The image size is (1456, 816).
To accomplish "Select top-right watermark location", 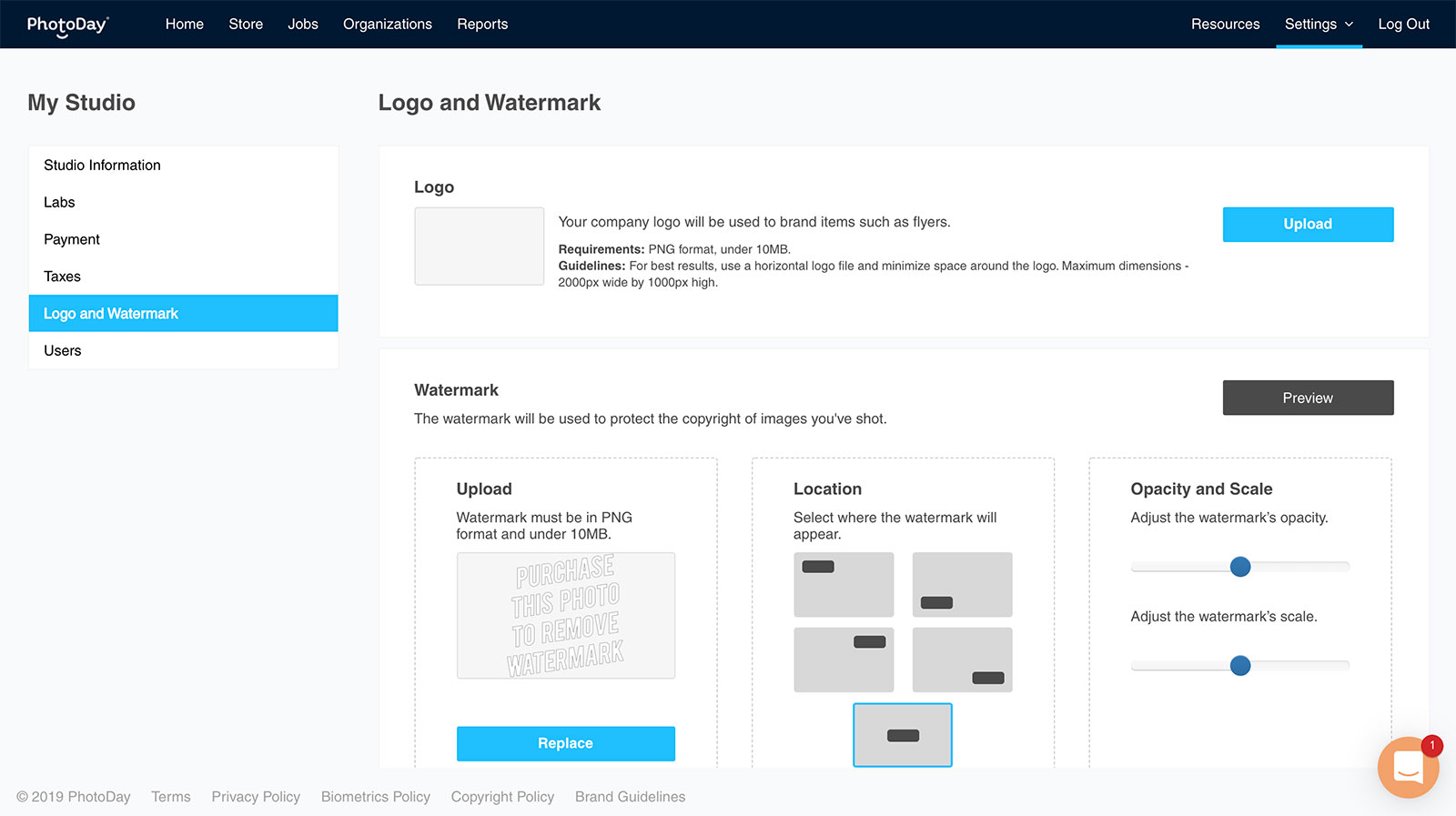I will tap(844, 660).
